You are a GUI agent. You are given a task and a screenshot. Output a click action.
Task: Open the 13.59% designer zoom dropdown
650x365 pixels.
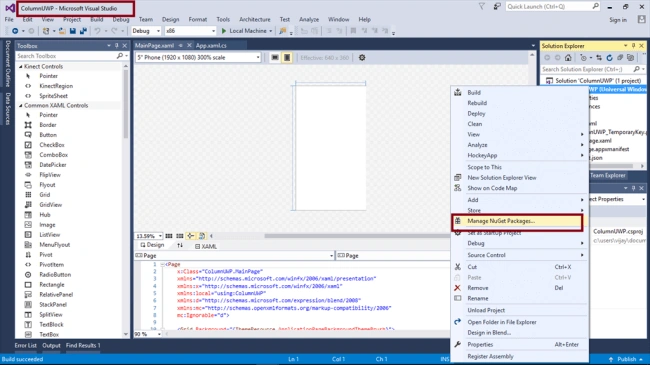point(149,236)
